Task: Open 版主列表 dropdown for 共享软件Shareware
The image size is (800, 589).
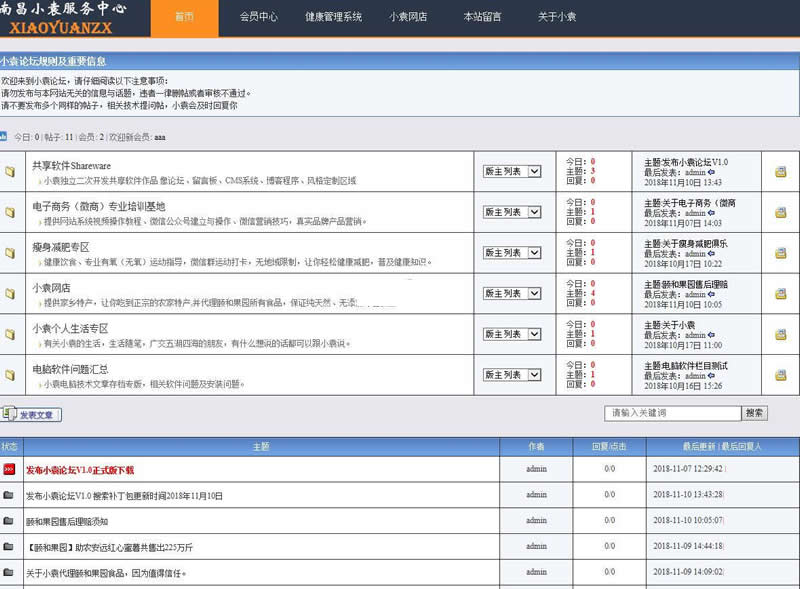Action: pos(512,171)
